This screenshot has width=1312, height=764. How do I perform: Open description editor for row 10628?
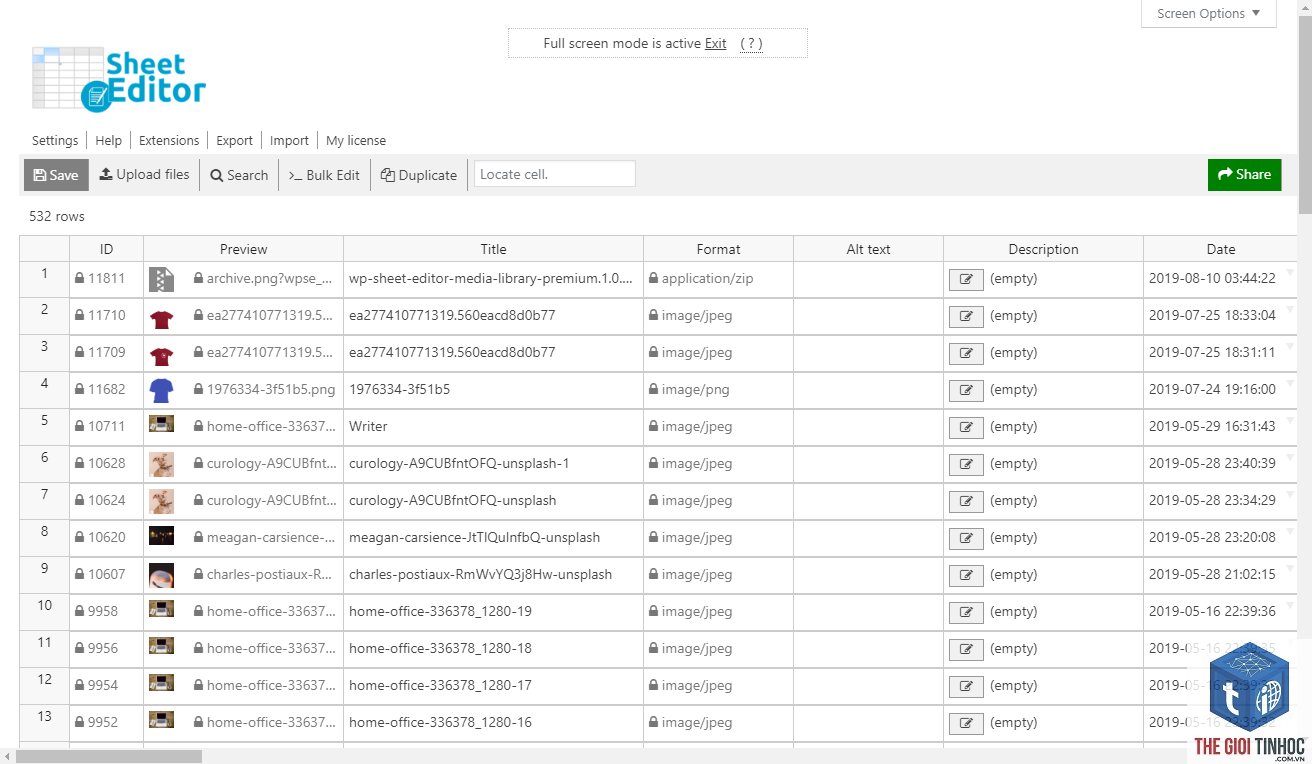tap(966, 465)
